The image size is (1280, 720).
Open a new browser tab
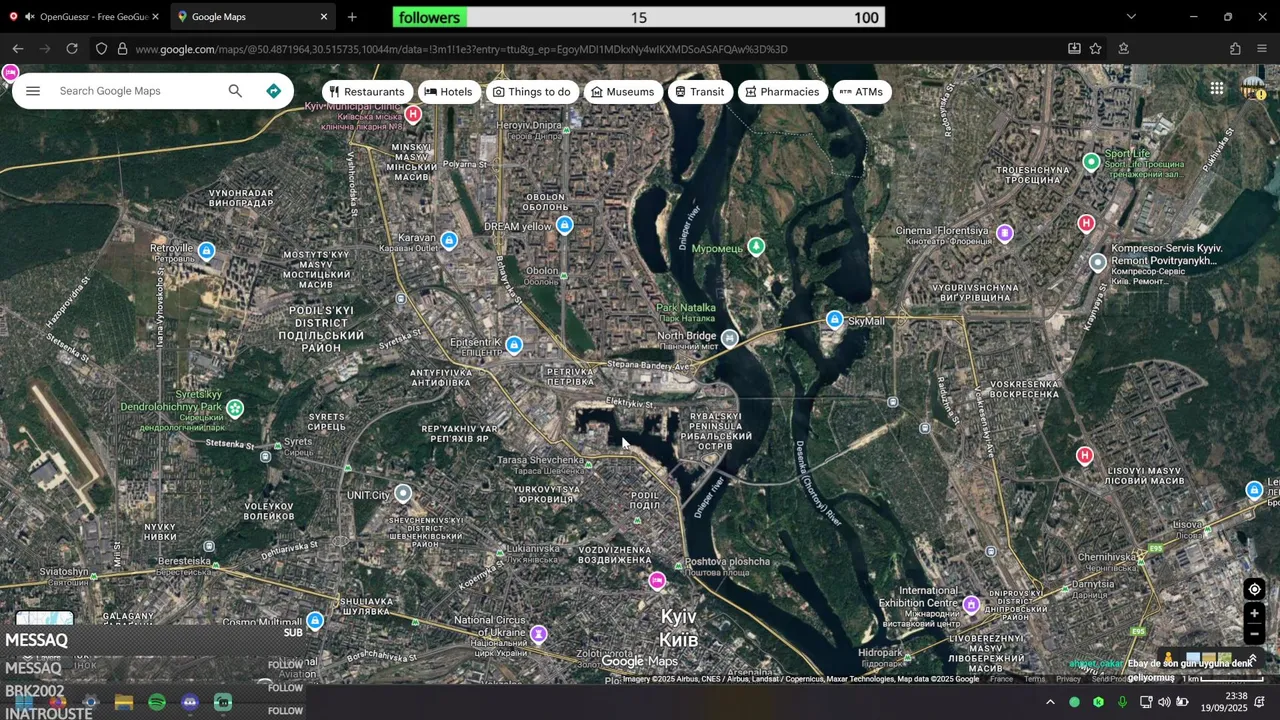(352, 17)
